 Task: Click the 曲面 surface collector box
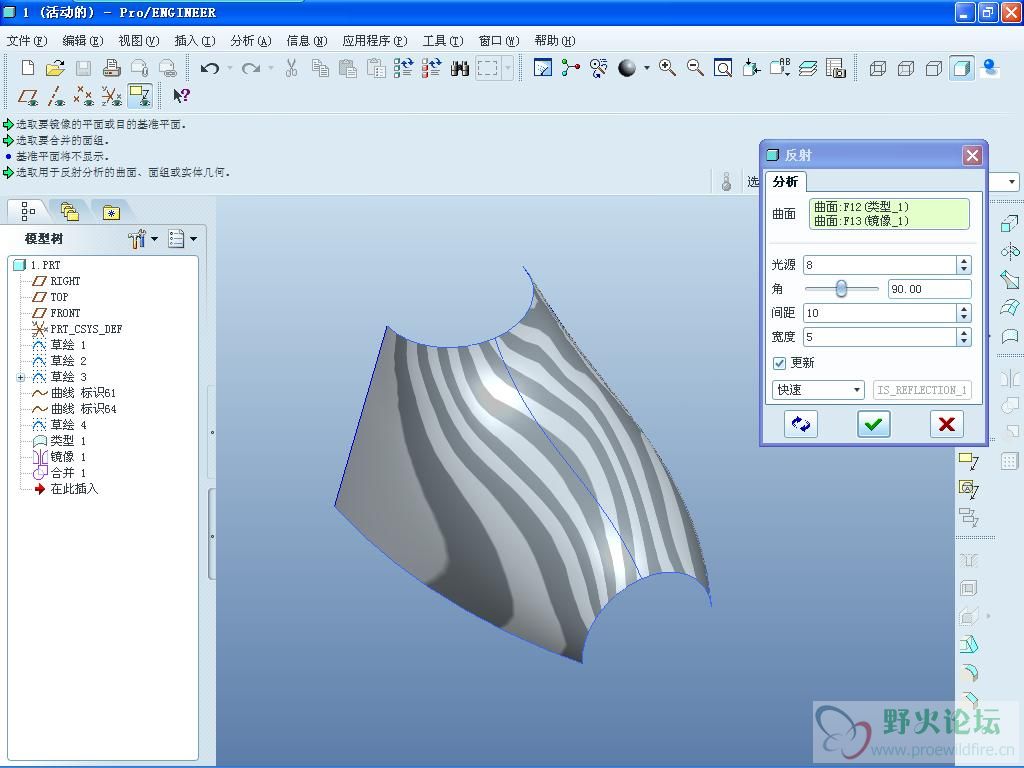pyautogui.click(x=889, y=214)
